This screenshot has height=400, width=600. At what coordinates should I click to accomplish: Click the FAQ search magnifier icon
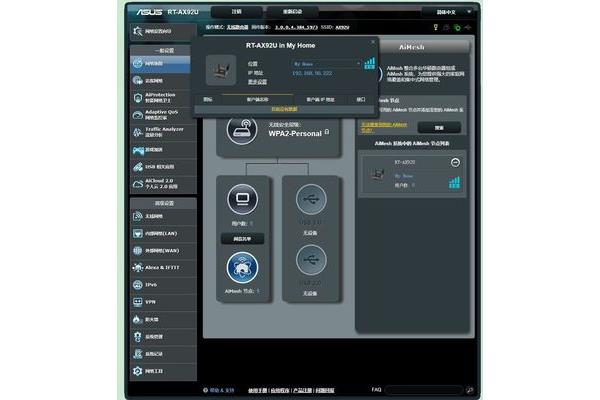470,390
